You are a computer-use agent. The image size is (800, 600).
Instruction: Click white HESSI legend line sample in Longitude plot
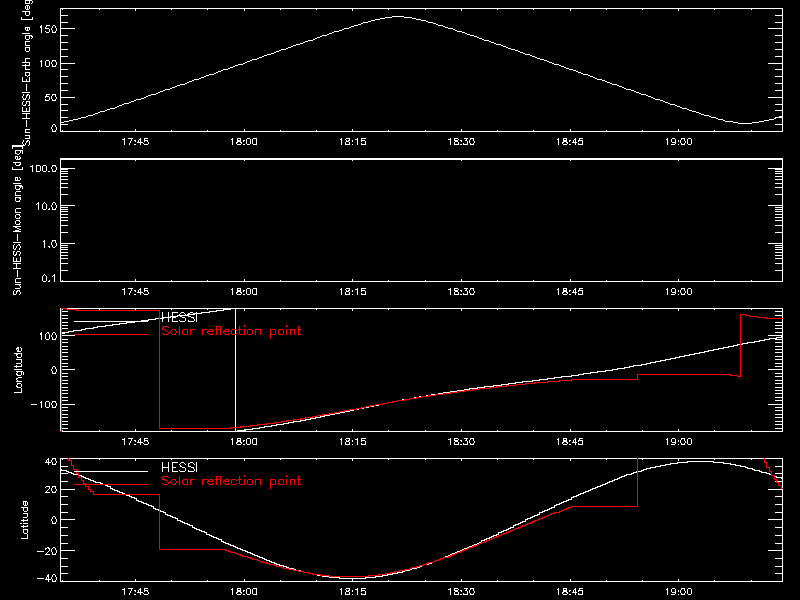[111, 321]
